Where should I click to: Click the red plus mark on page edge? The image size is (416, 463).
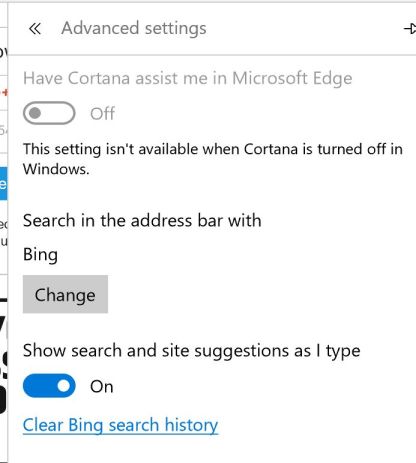5,92
